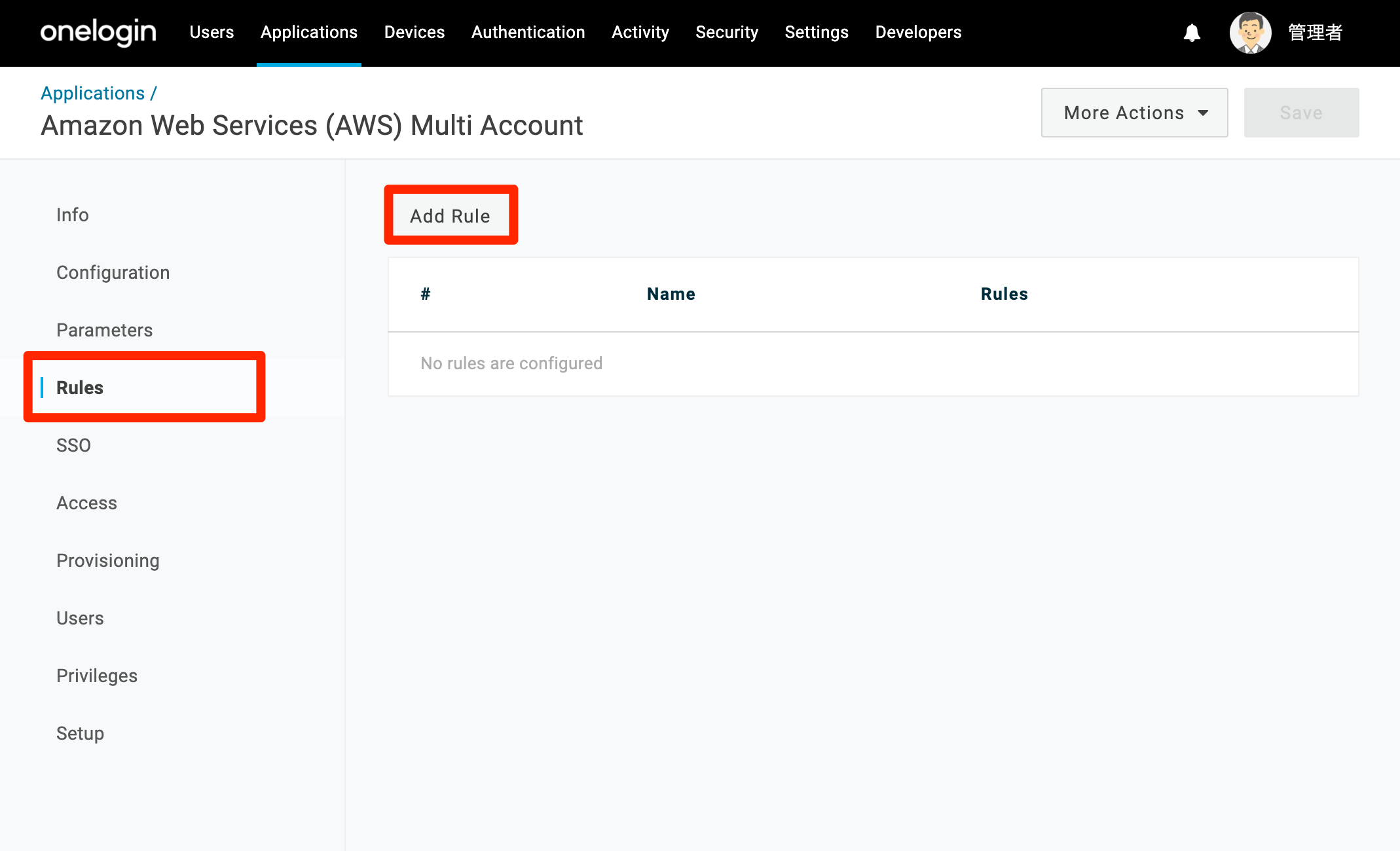Click the Name column header
Viewport: 1400px width, 851px height.
[x=671, y=294]
